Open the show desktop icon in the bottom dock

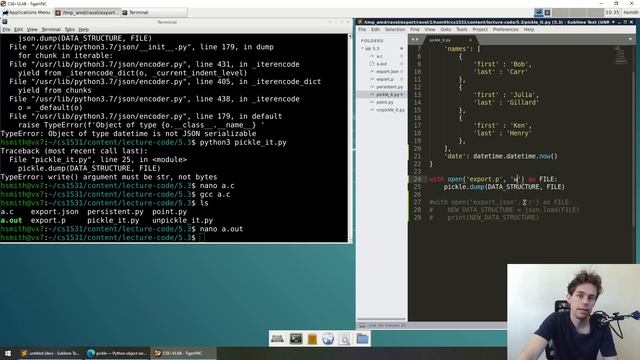[277, 339]
